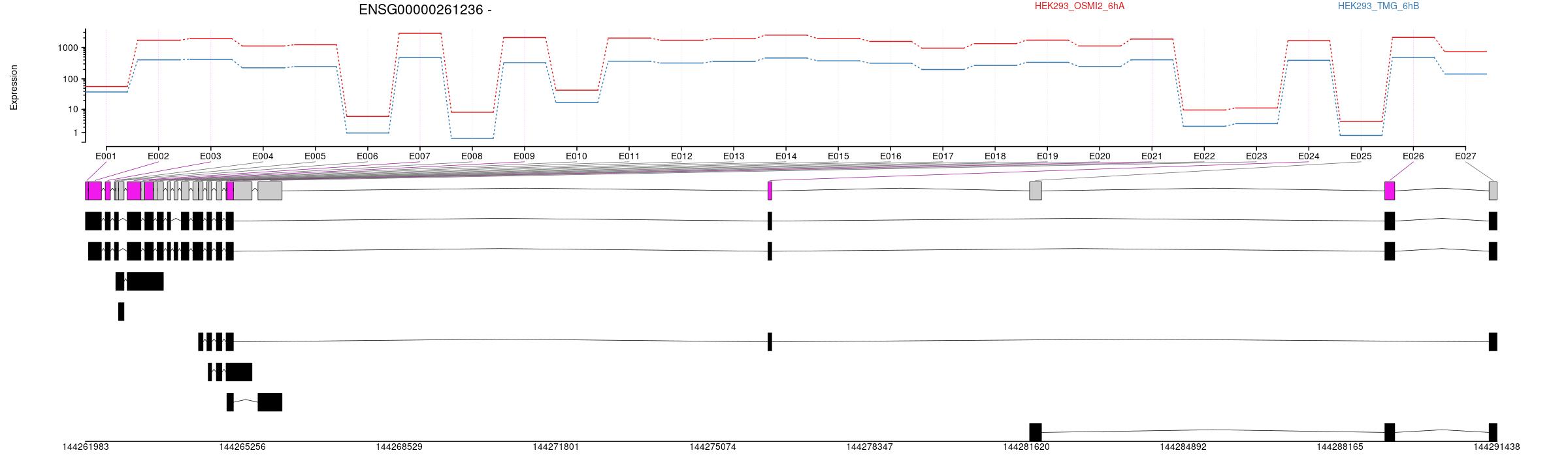Click exon label E009
Viewport: 1568px width, 457px height.
pyautogui.click(x=524, y=157)
